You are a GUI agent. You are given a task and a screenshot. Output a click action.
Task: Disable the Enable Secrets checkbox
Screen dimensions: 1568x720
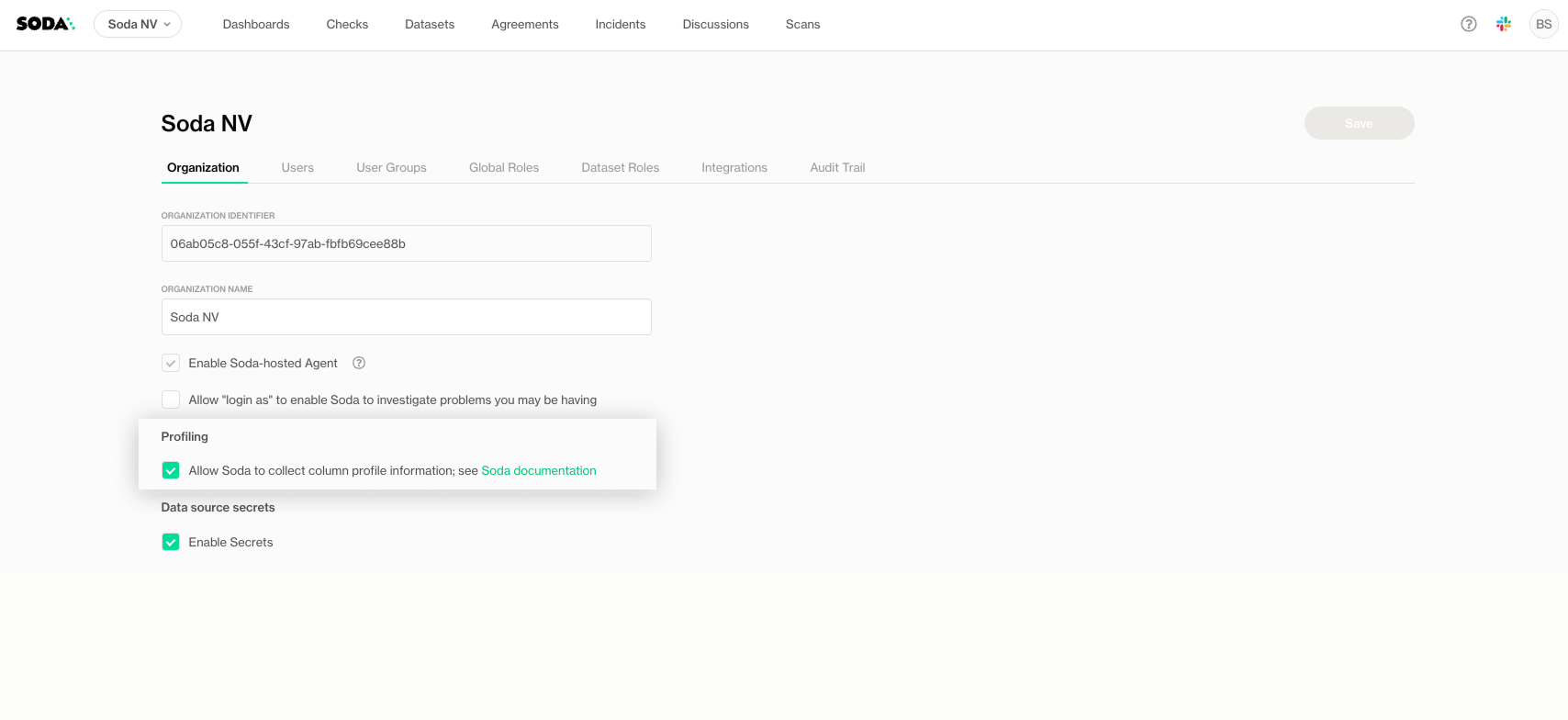point(171,542)
